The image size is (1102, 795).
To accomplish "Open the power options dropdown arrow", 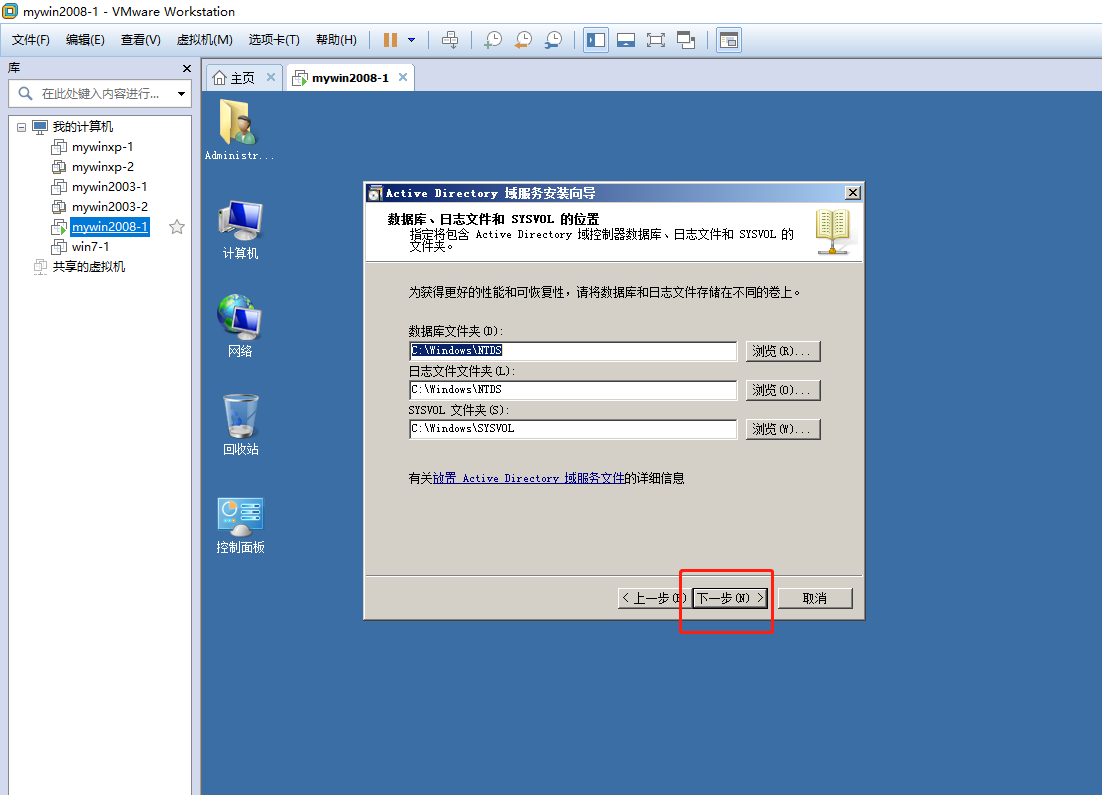I will pyautogui.click(x=412, y=40).
